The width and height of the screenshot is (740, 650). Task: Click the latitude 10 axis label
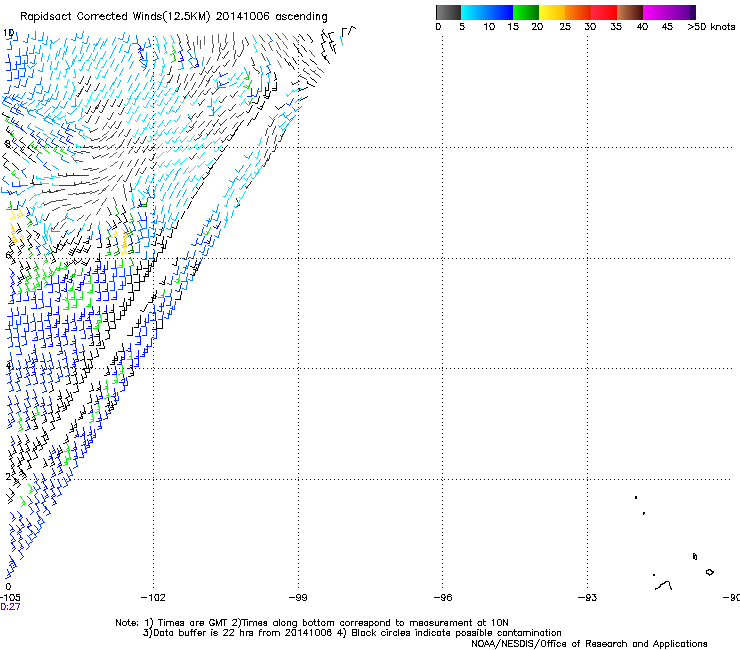(8, 33)
